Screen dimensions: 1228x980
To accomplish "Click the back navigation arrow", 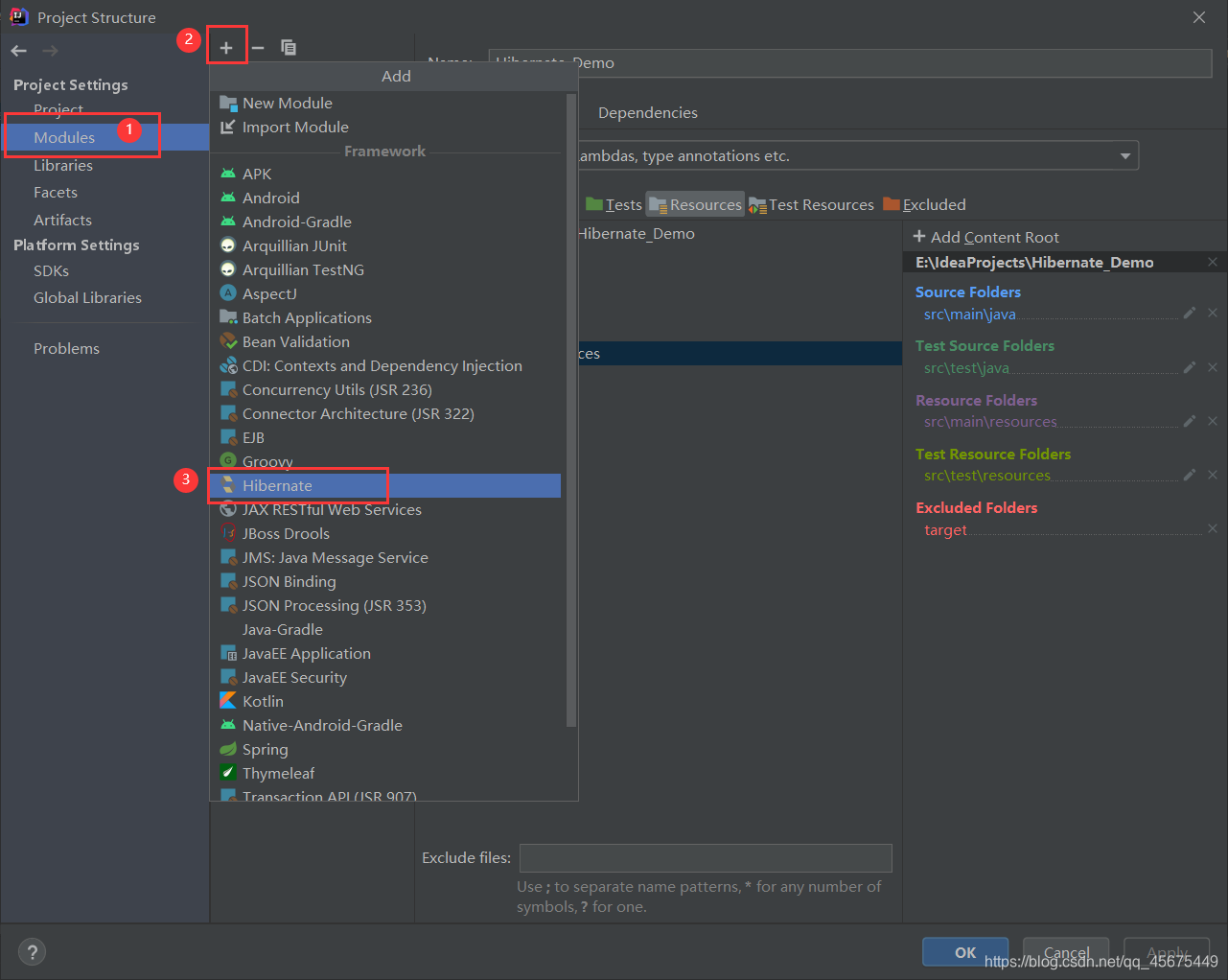I will click(17, 50).
